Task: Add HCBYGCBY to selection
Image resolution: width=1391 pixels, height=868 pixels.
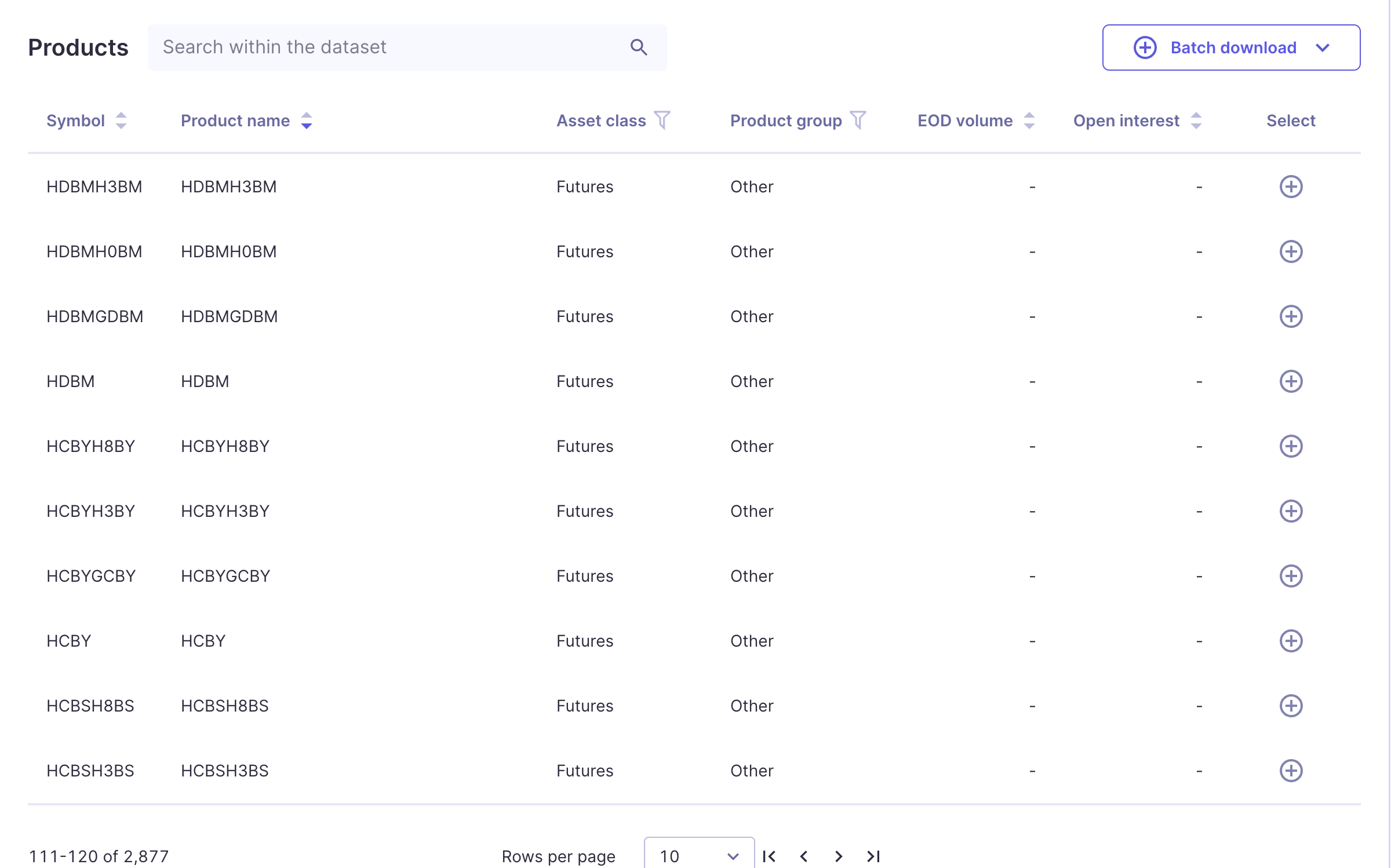Action: point(1291,576)
